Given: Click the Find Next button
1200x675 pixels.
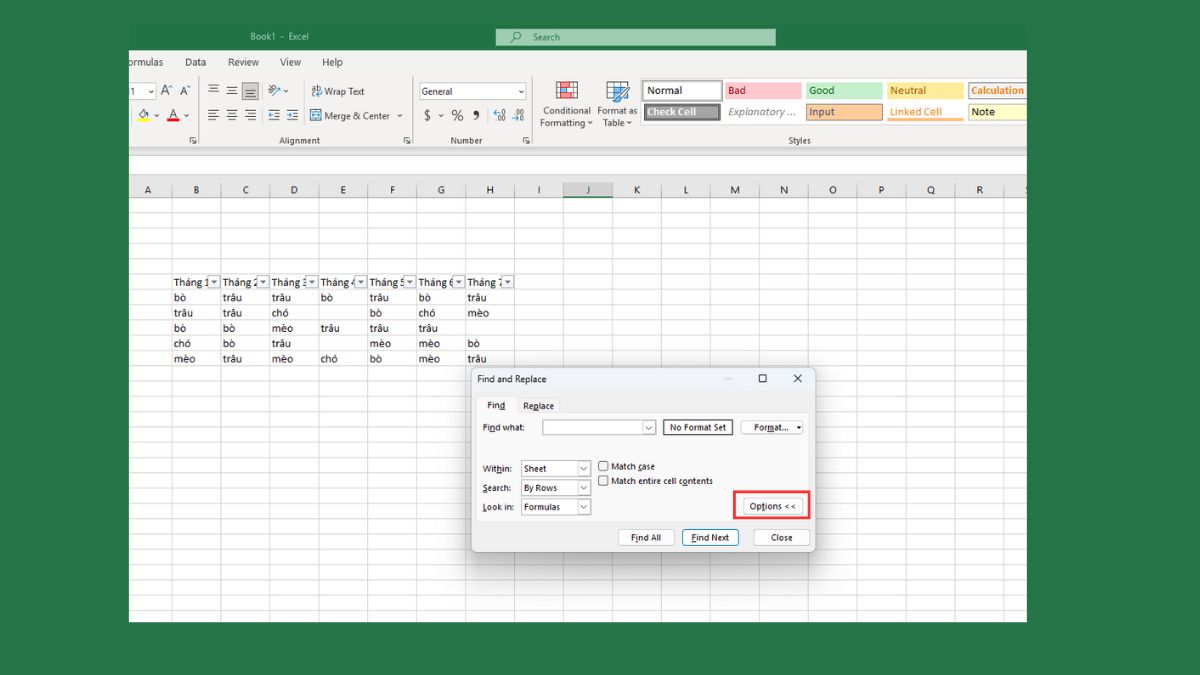Looking at the screenshot, I should (710, 537).
